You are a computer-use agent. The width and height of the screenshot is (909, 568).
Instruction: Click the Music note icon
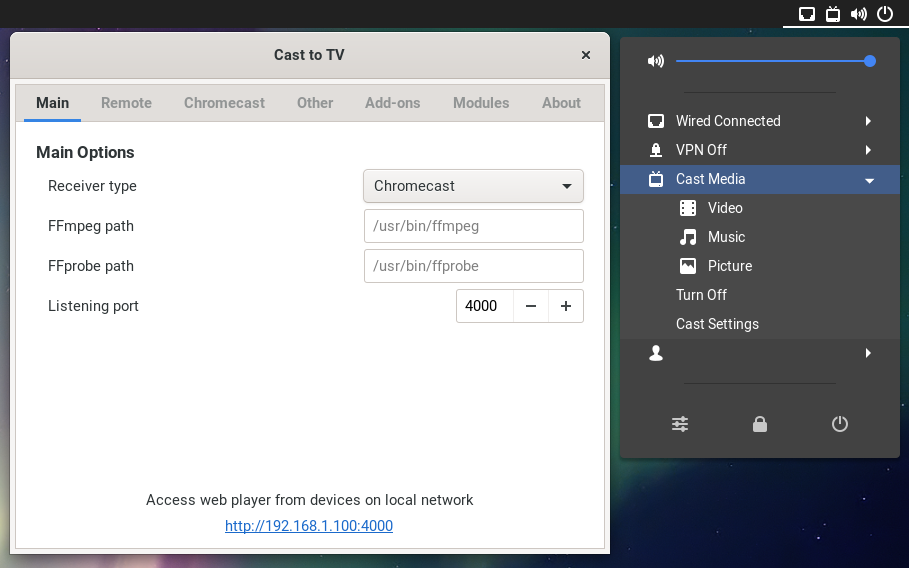pyautogui.click(x=688, y=237)
